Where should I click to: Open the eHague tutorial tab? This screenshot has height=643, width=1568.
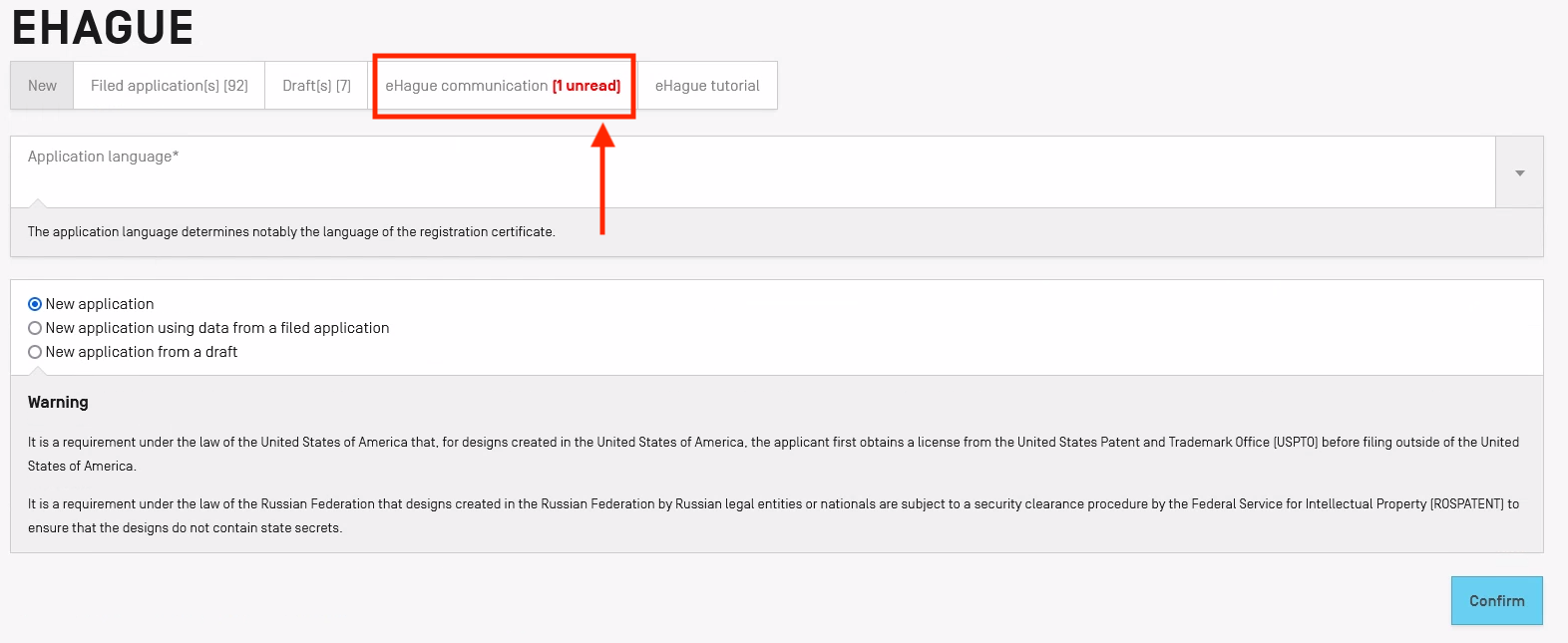[707, 86]
